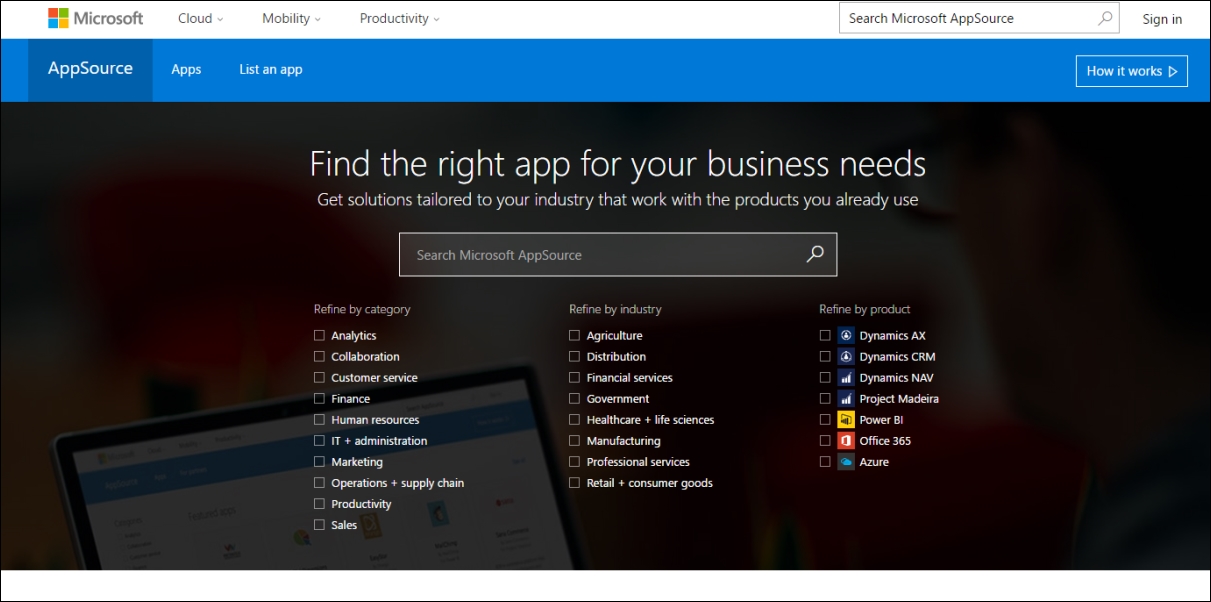Open the Apps tab in the blue bar
Screen dimensions: 1211x602
186,70
